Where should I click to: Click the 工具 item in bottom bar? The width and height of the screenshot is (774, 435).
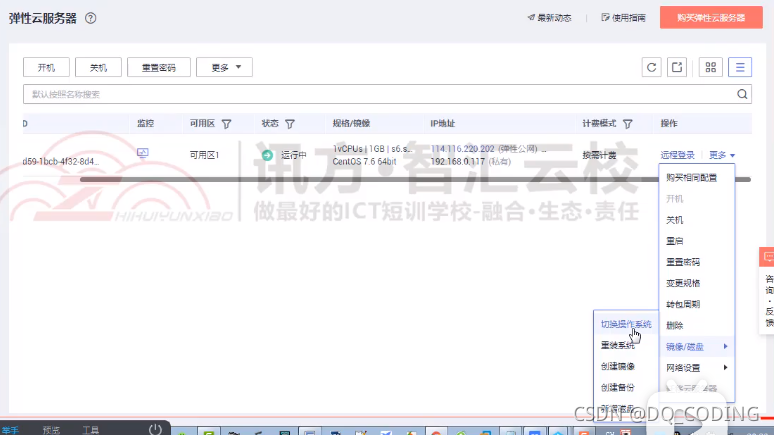pyautogui.click(x=90, y=430)
